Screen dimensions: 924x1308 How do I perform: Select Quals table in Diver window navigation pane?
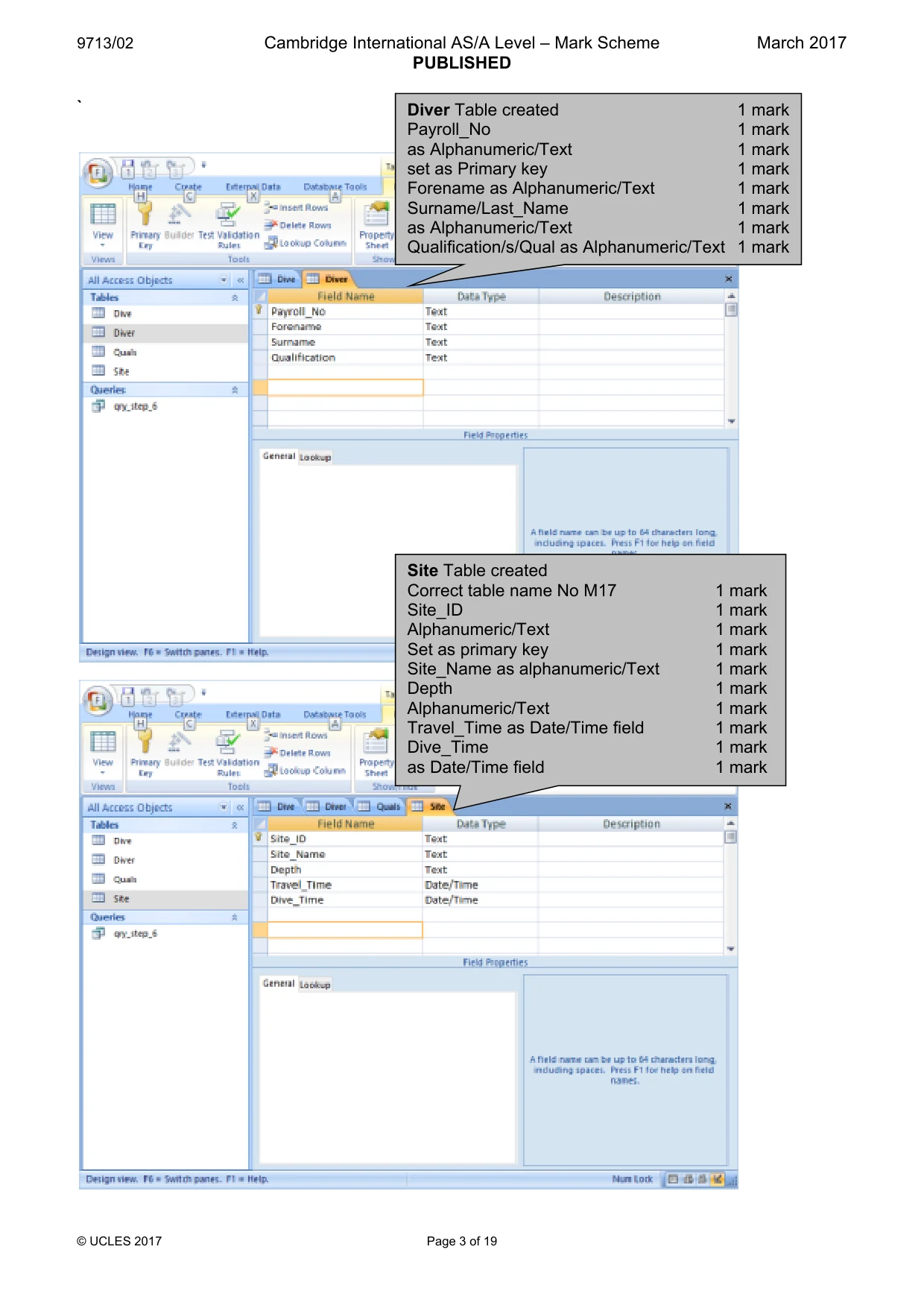click(165, 352)
